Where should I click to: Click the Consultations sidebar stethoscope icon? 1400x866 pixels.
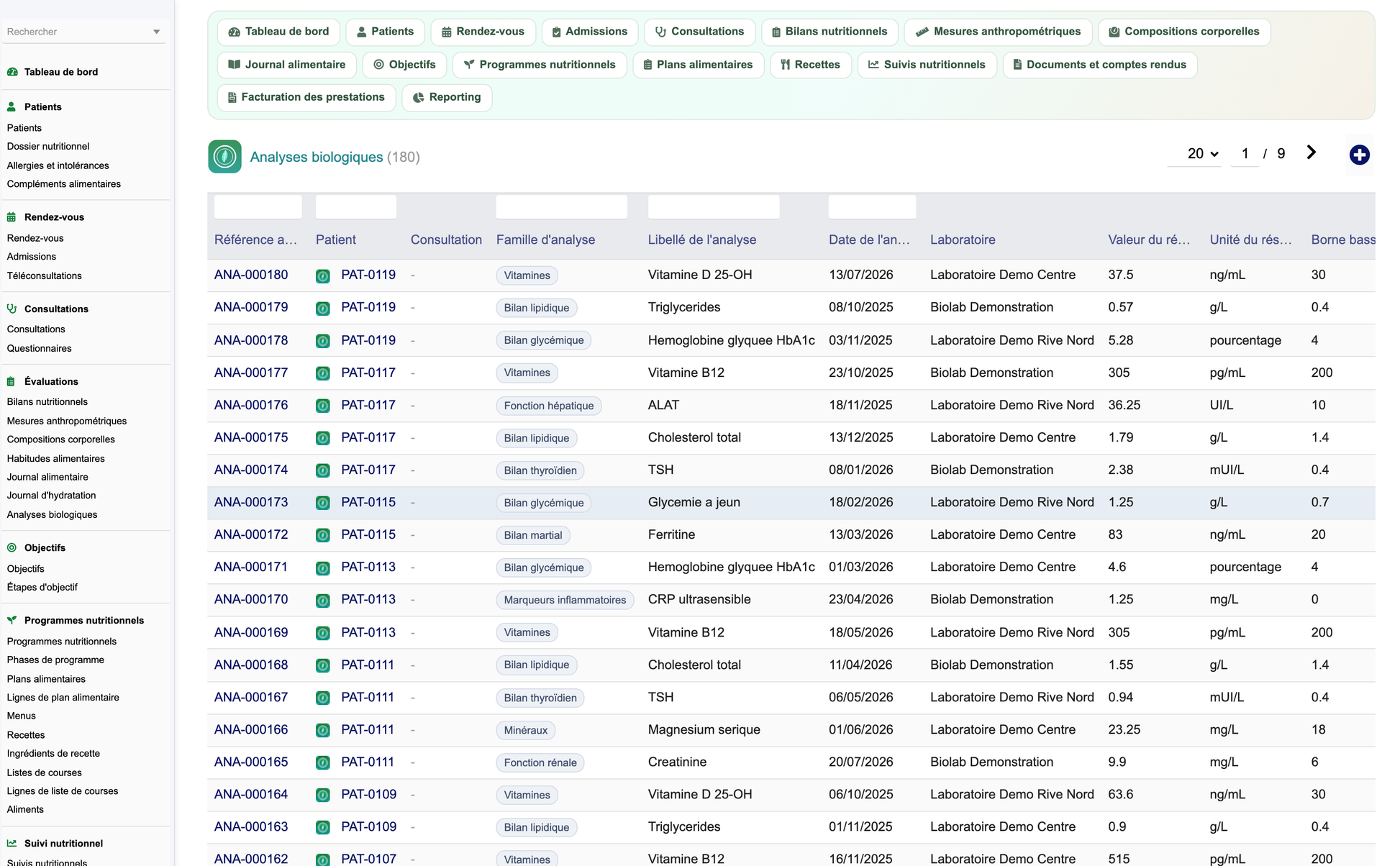12,309
